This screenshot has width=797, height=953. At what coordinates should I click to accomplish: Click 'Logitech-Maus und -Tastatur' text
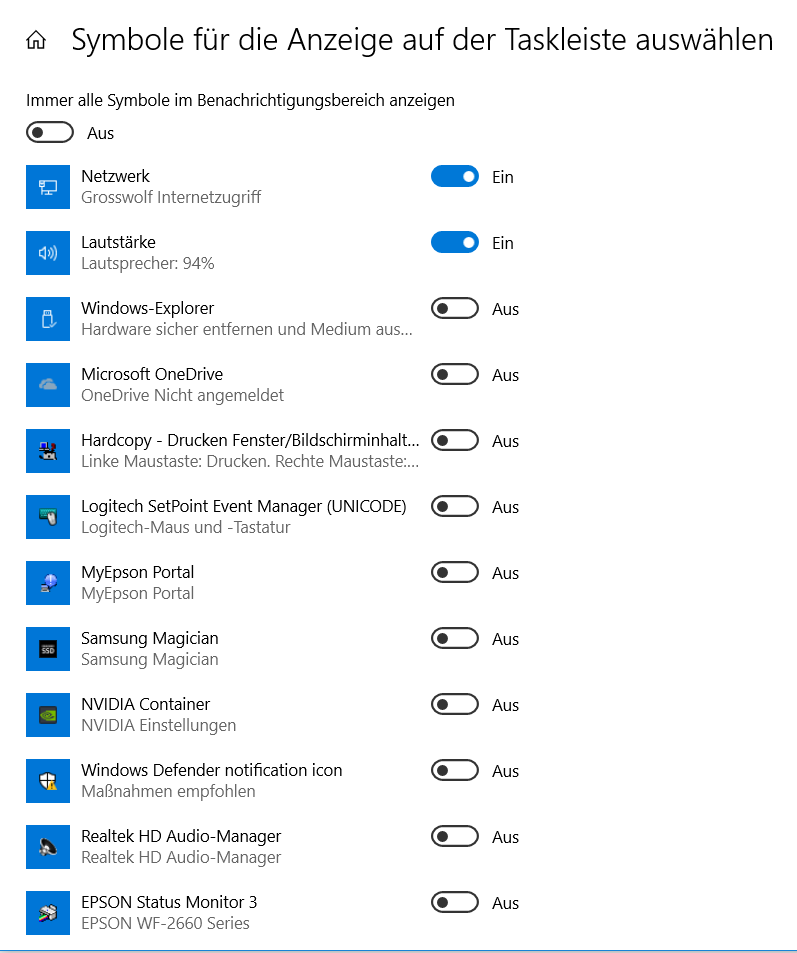click(x=186, y=528)
